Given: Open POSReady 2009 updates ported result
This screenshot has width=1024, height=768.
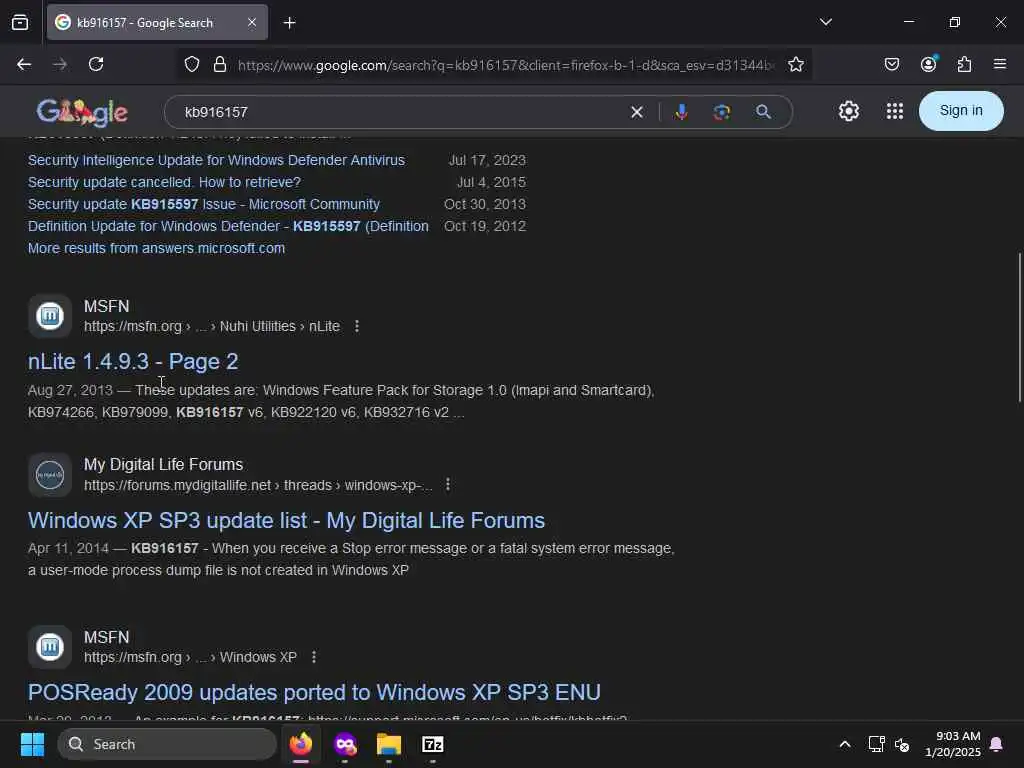Looking at the screenshot, I should tap(314, 692).
